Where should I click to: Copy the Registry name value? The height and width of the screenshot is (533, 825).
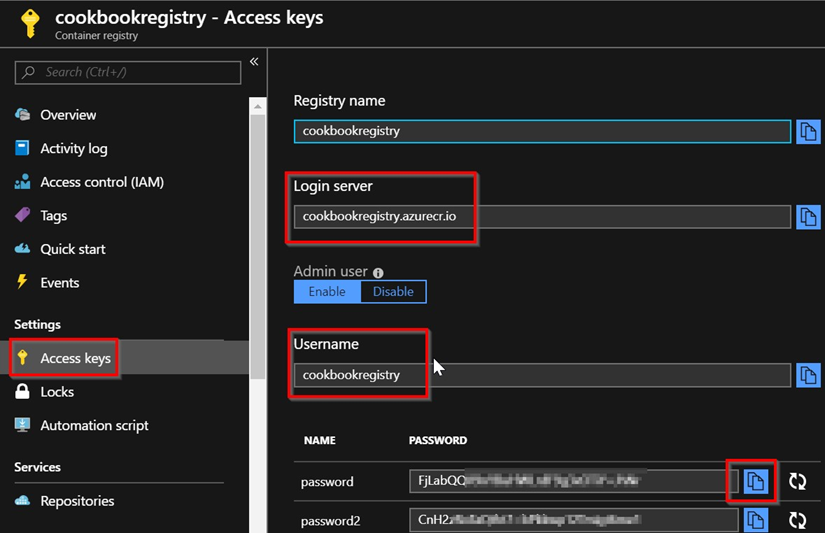pos(808,131)
